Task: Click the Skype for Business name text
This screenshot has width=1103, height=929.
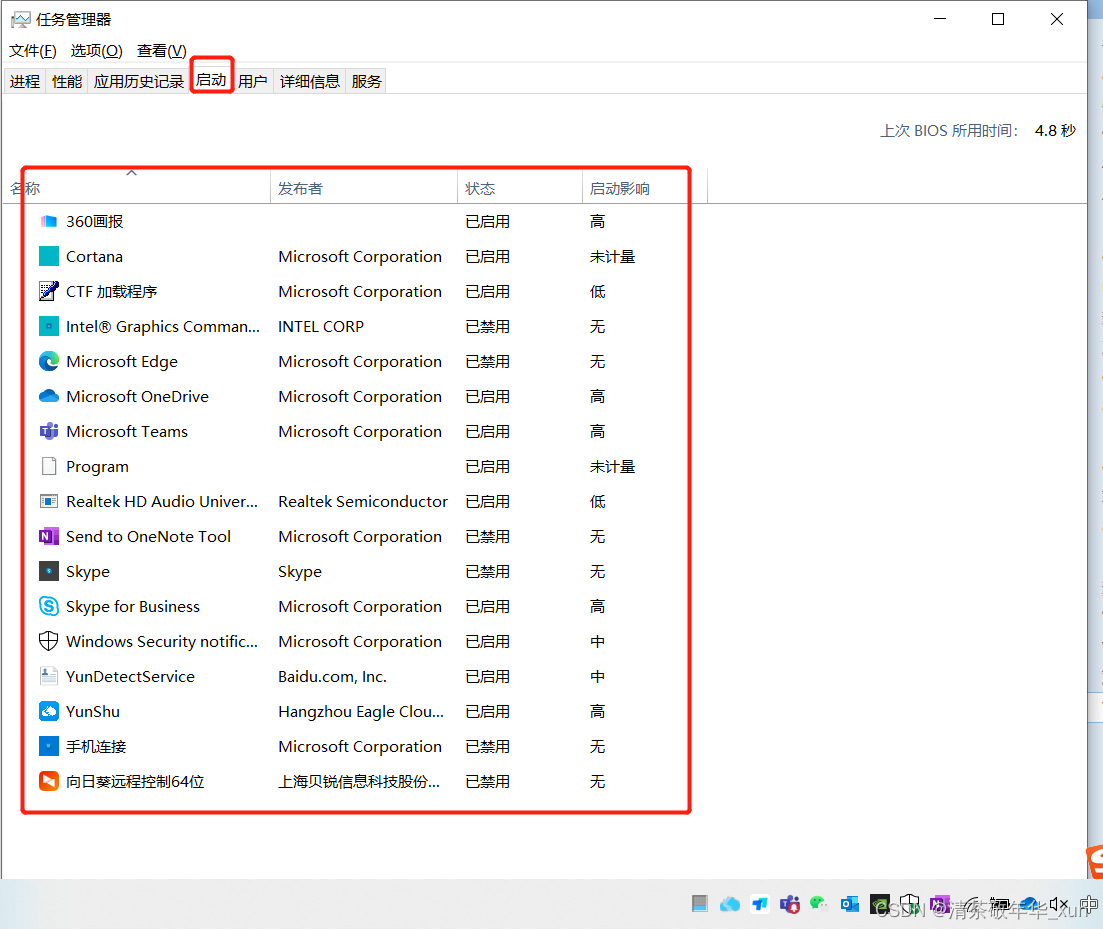Action: click(133, 607)
